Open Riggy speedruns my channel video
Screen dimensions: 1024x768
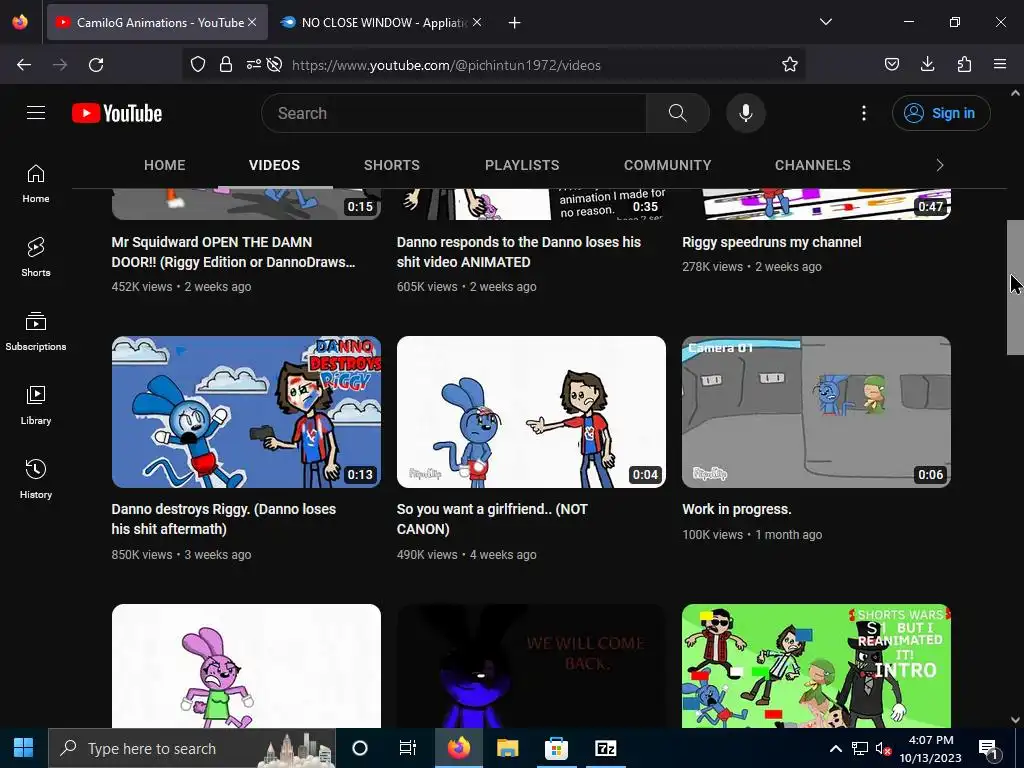[771, 242]
